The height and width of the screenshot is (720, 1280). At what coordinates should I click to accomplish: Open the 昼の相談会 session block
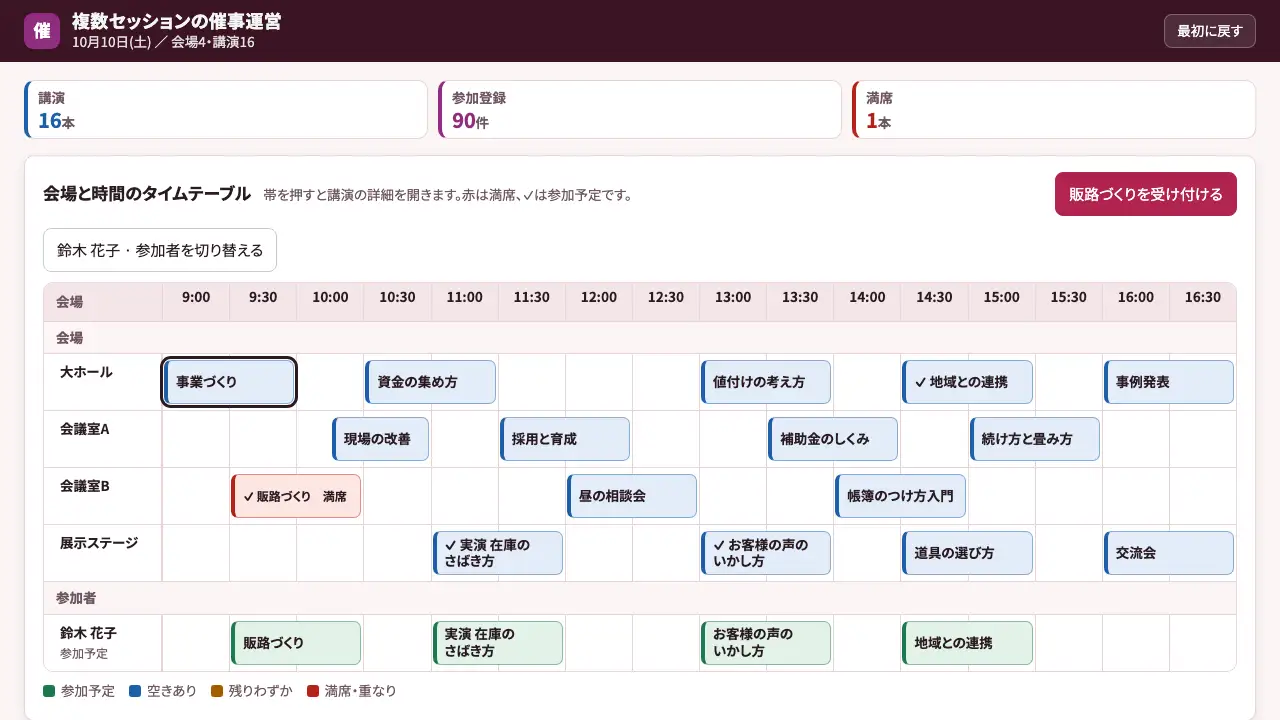click(632, 496)
